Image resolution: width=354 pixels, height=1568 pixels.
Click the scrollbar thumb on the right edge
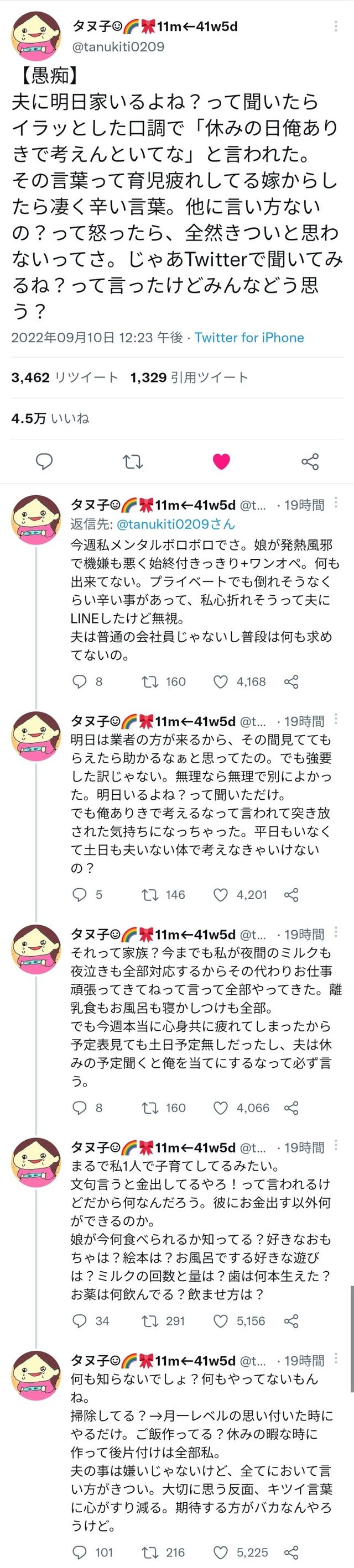[352, 1339]
